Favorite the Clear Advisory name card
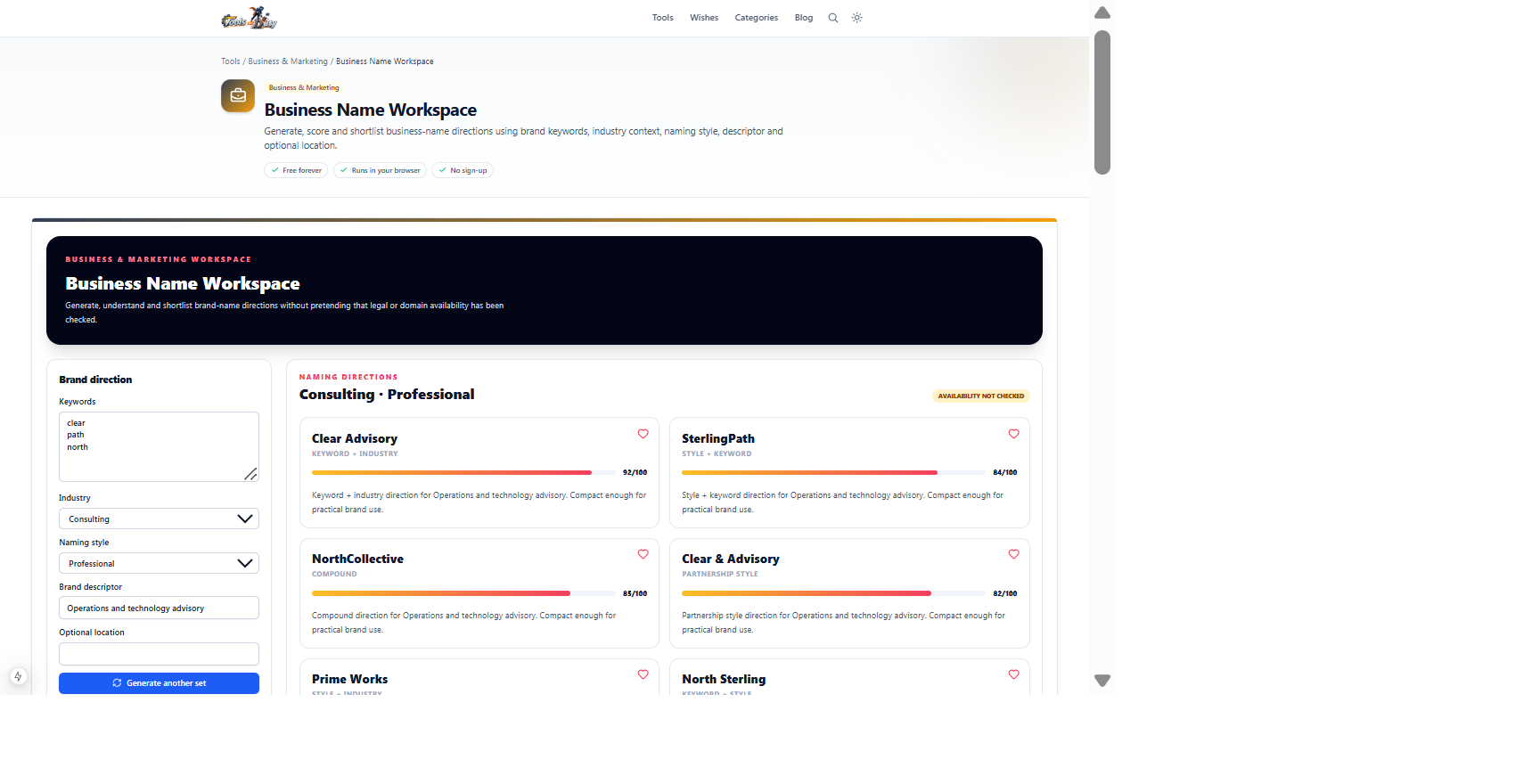This screenshot has height=784, width=1540. 643,434
